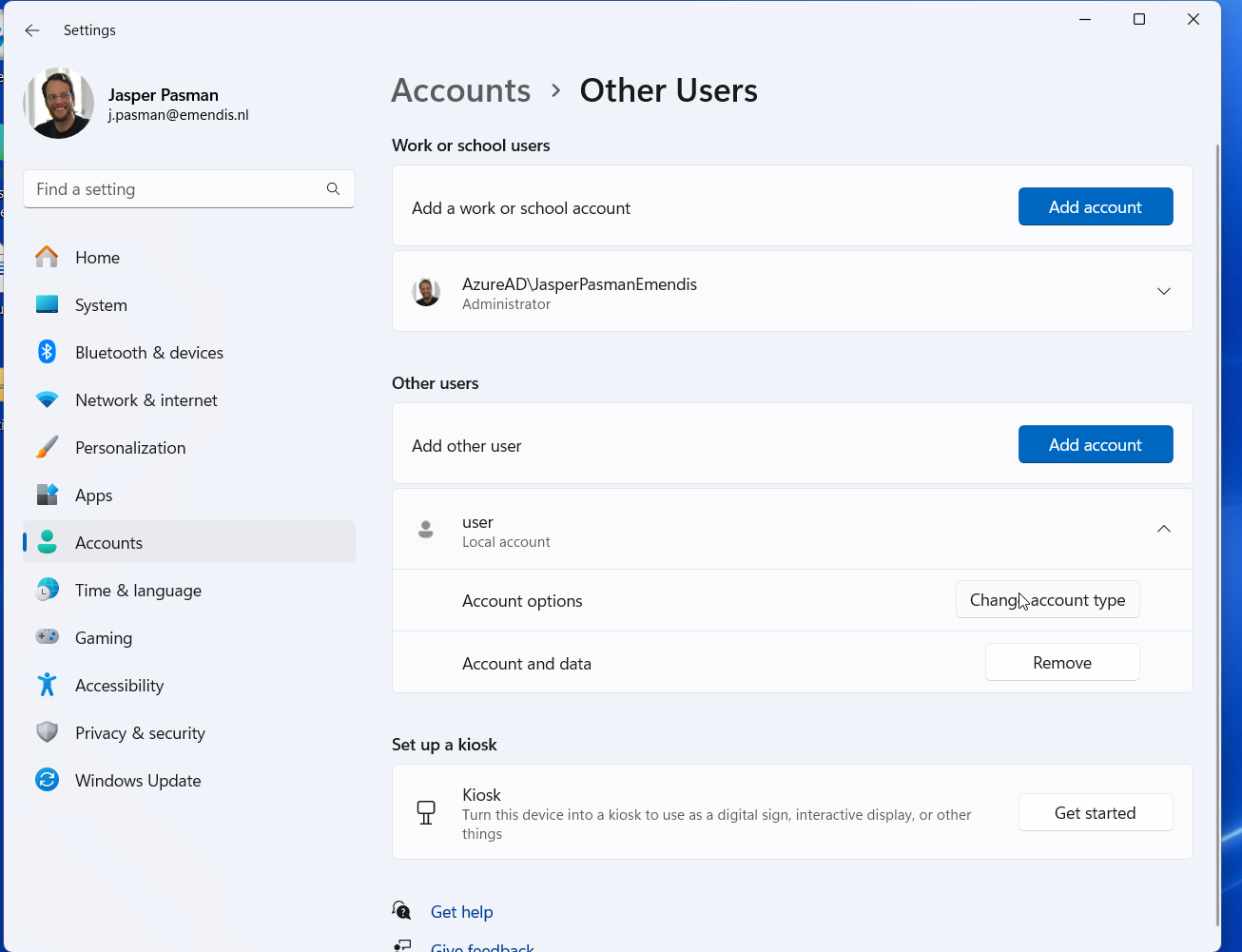The image size is (1242, 952).
Task: Select System in the sidebar
Action: click(101, 305)
